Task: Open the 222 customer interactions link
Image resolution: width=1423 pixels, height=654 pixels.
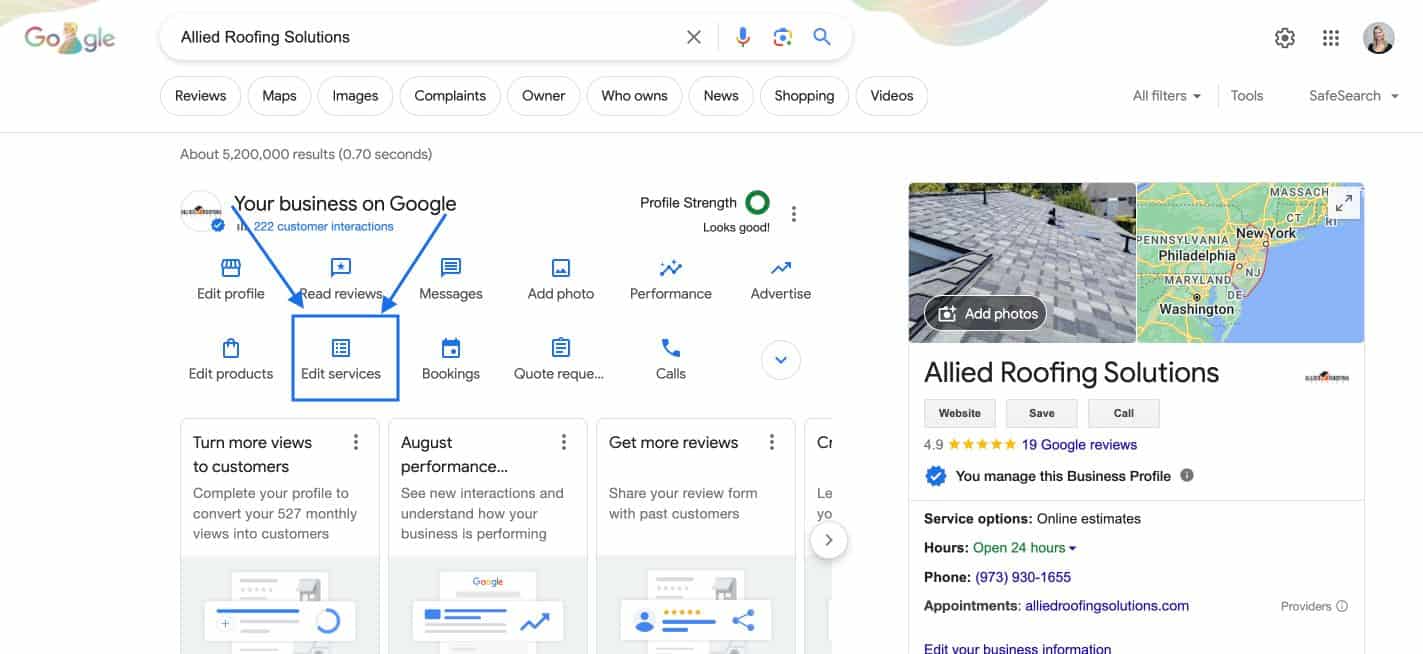Action: 323,227
